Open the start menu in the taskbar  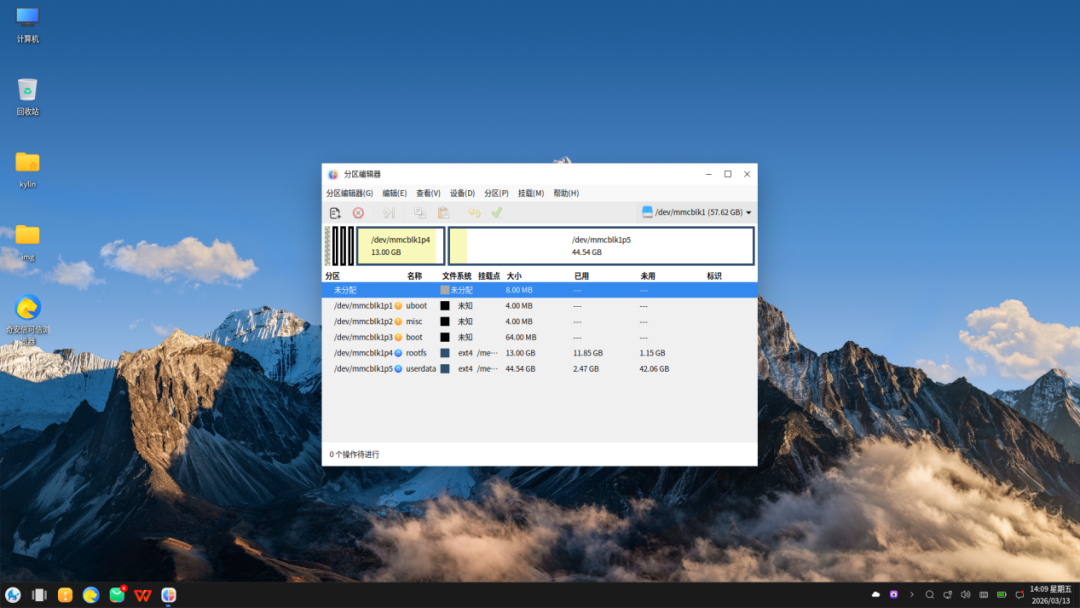(13, 595)
